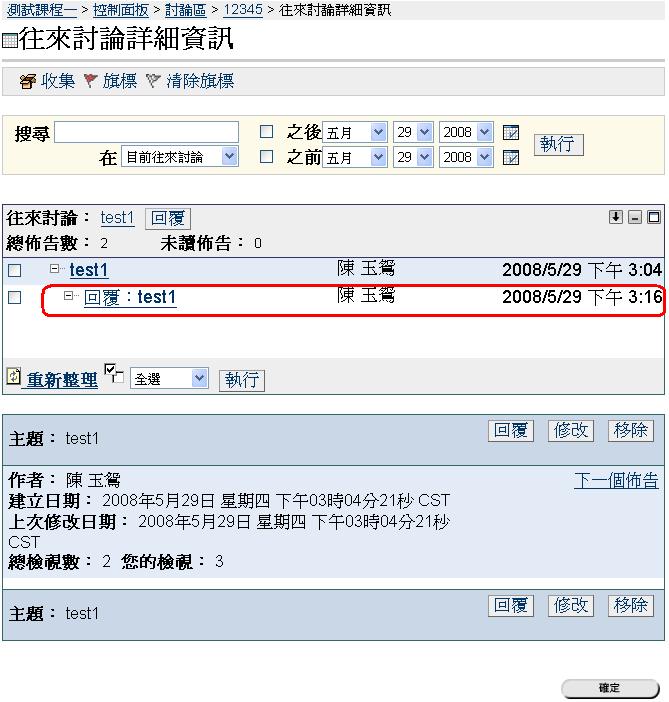Click the 清除旗標 clear flag icon
Viewport: 669px width, 702px height.
click(x=153, y=82)
